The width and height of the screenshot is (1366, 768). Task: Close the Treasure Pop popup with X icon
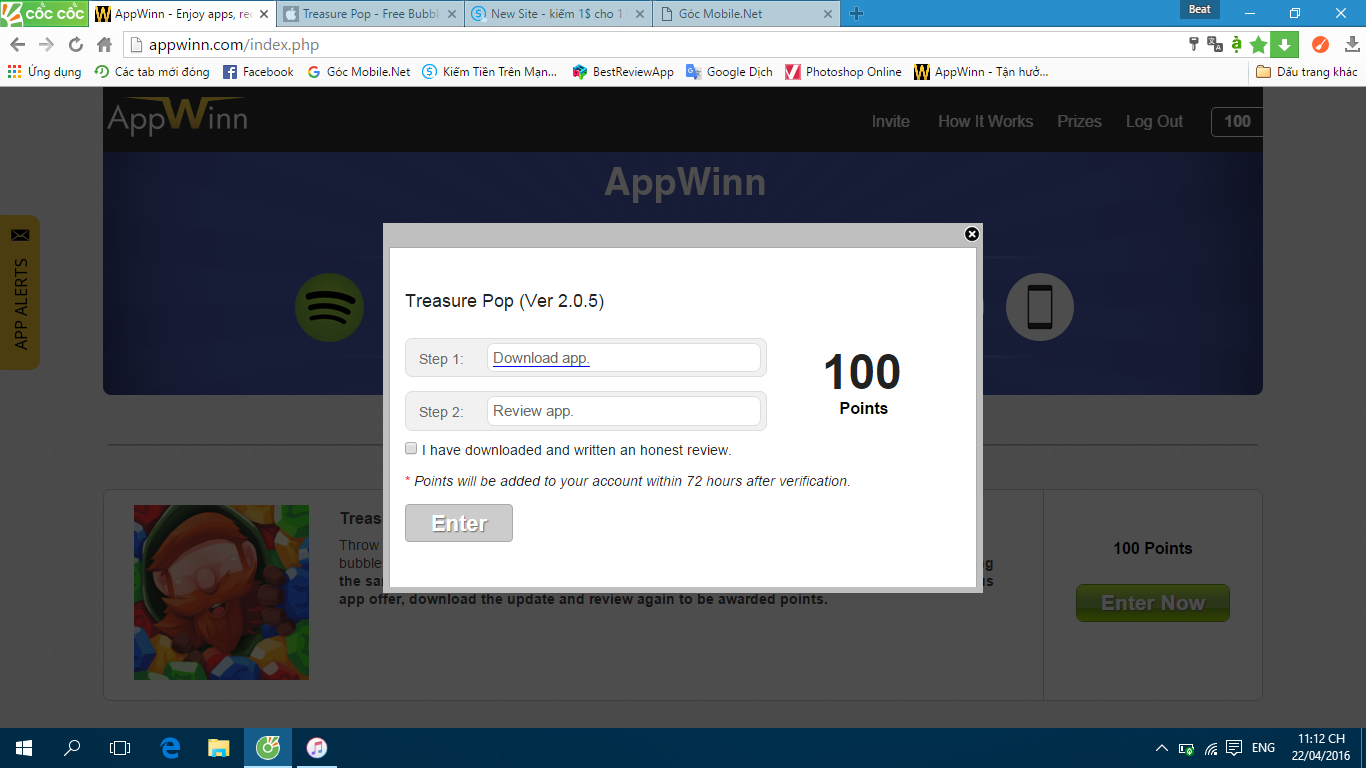click(x=971, y=234)
